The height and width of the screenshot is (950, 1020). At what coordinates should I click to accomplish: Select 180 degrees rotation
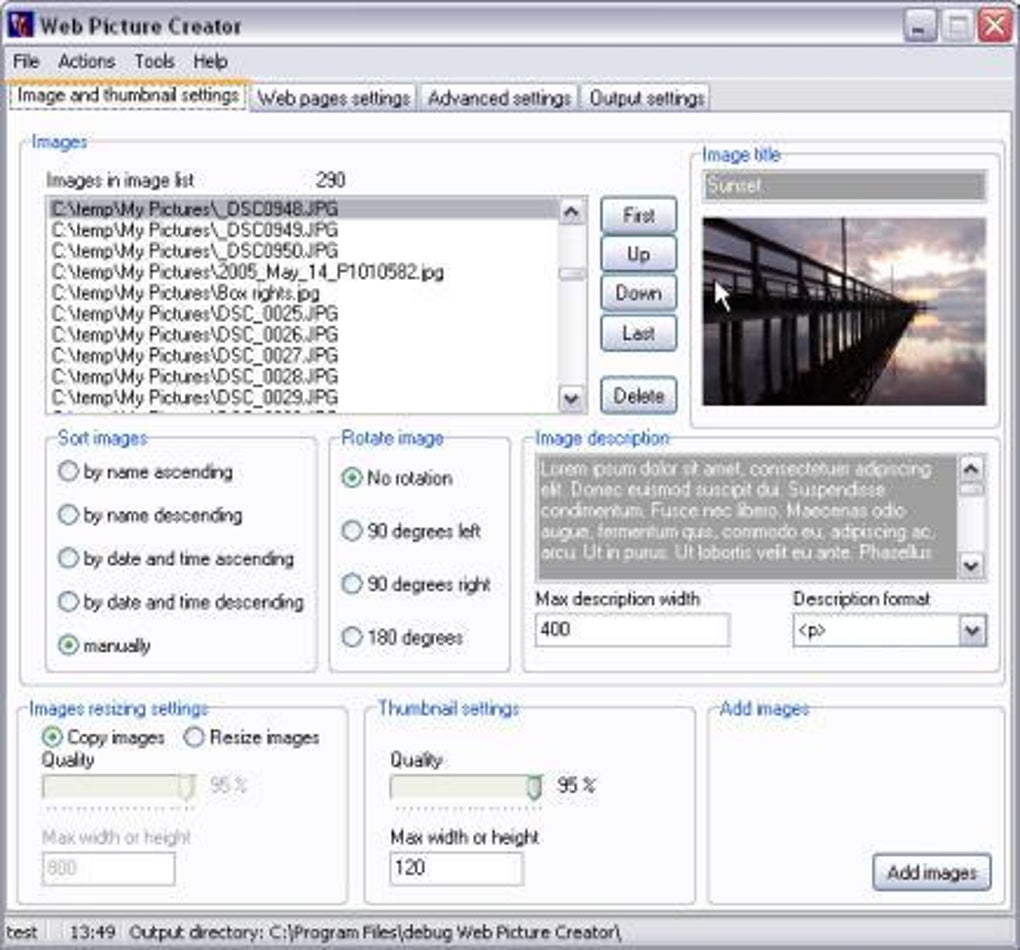point(403,637)
